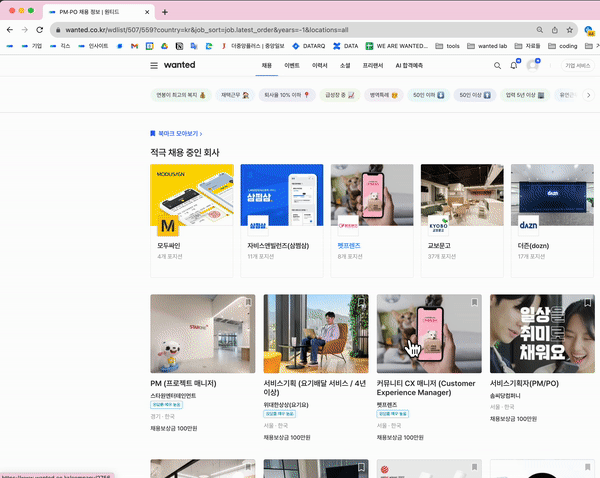Select the AI 합격예측 tab
This screenshot has height=478, width=600.
click(409, 66)
